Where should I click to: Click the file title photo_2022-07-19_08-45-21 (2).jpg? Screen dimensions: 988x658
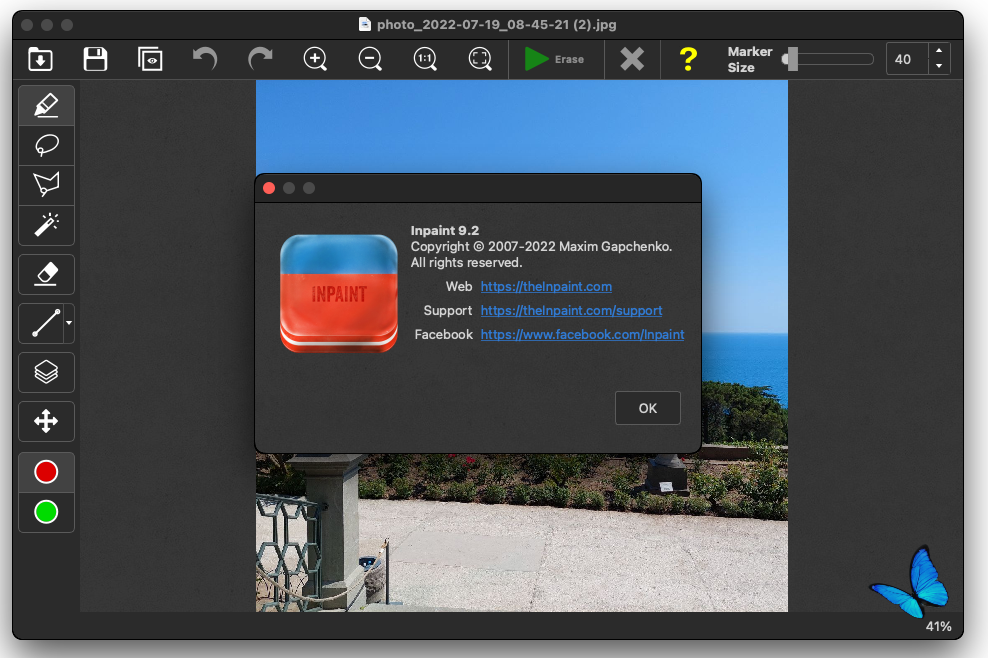[497, 25]
